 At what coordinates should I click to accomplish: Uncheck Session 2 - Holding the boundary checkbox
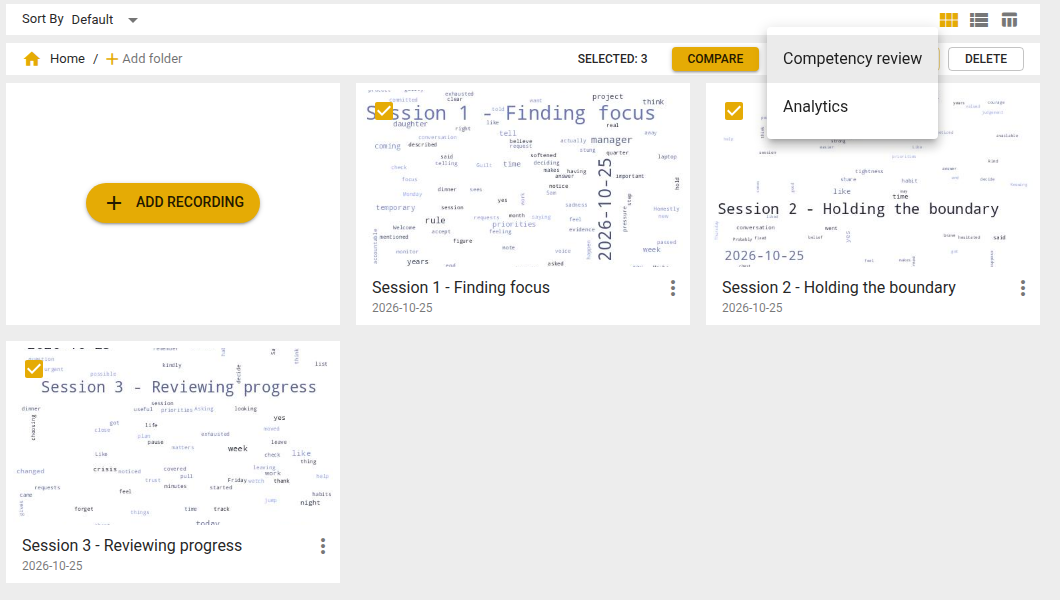(733, 111)
